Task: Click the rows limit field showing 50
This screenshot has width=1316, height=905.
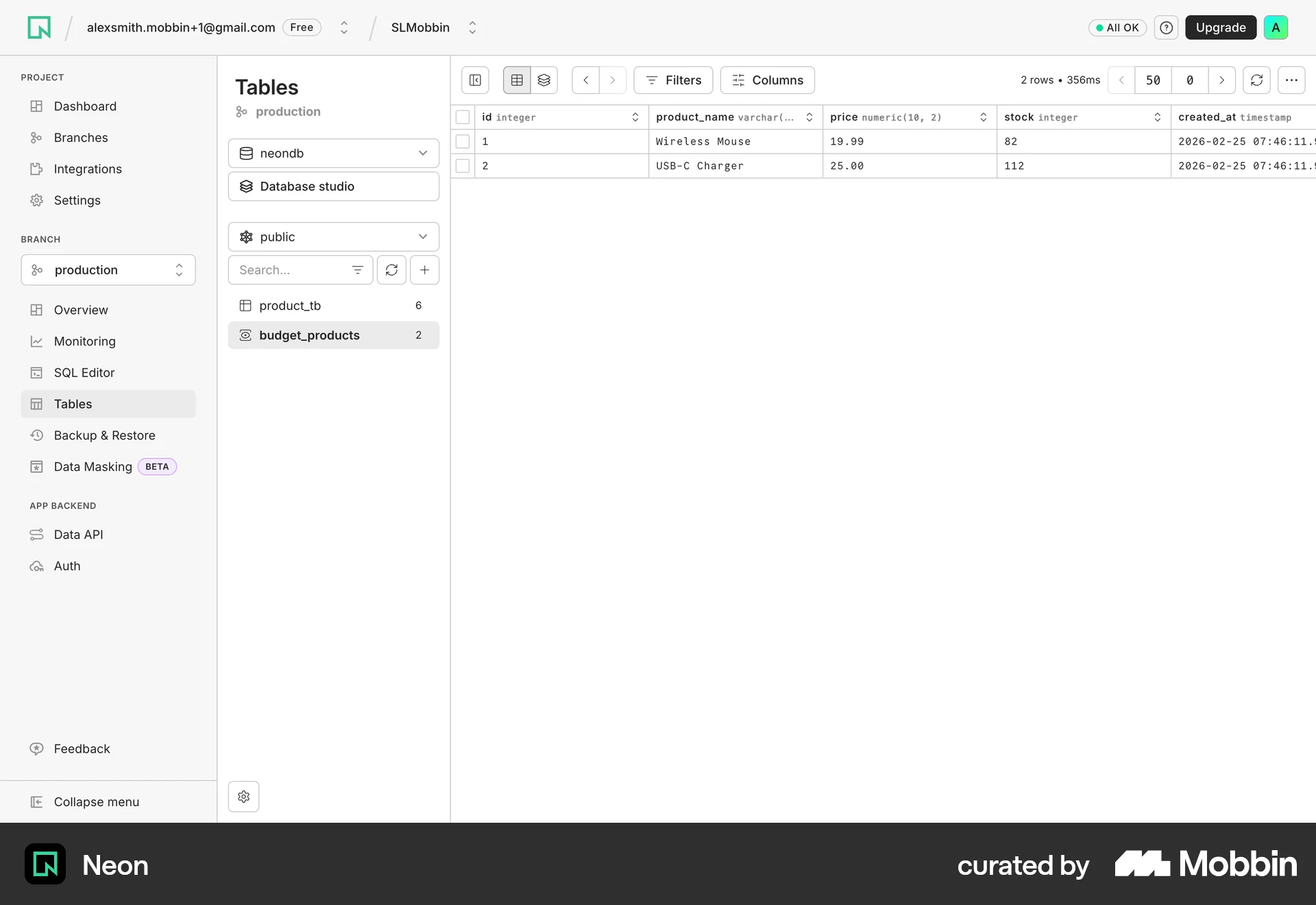Action: point(1153,80)
